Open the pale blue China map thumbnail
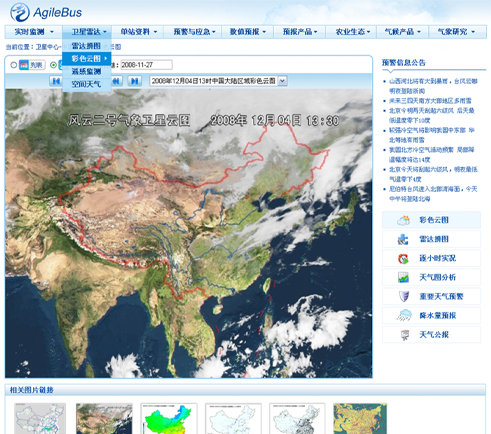 pyautogui.click(x=233, y=418)
